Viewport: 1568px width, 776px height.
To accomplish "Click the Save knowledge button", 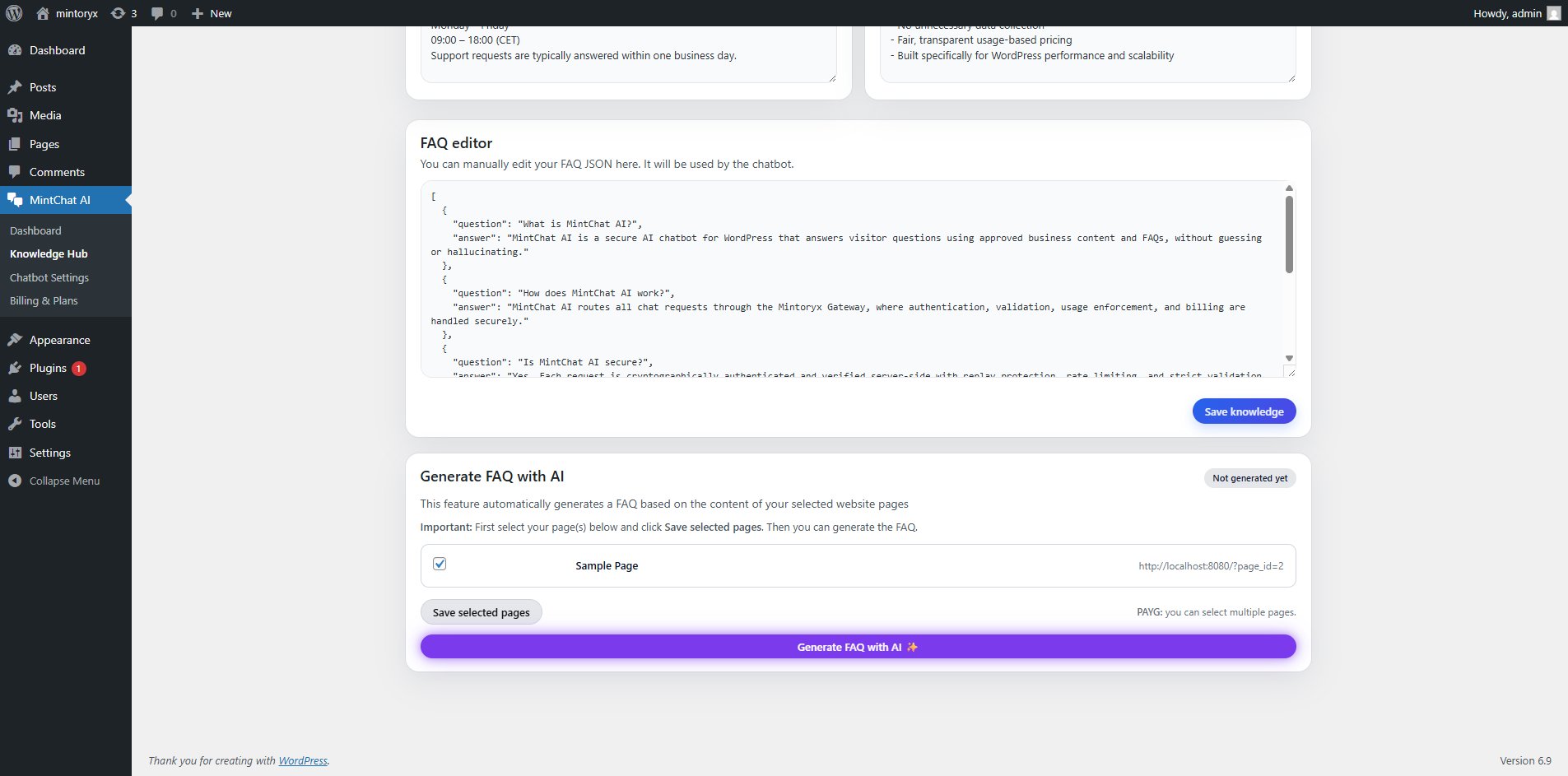I will click(1245, 411).
